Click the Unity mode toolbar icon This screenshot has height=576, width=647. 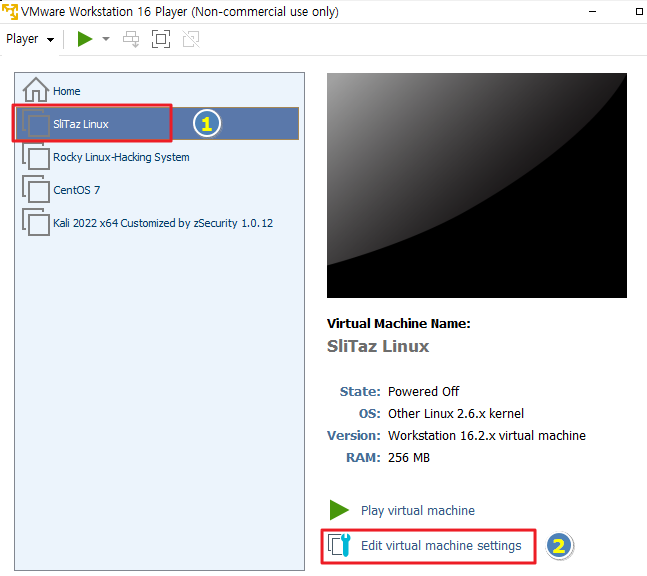point(191,39)
